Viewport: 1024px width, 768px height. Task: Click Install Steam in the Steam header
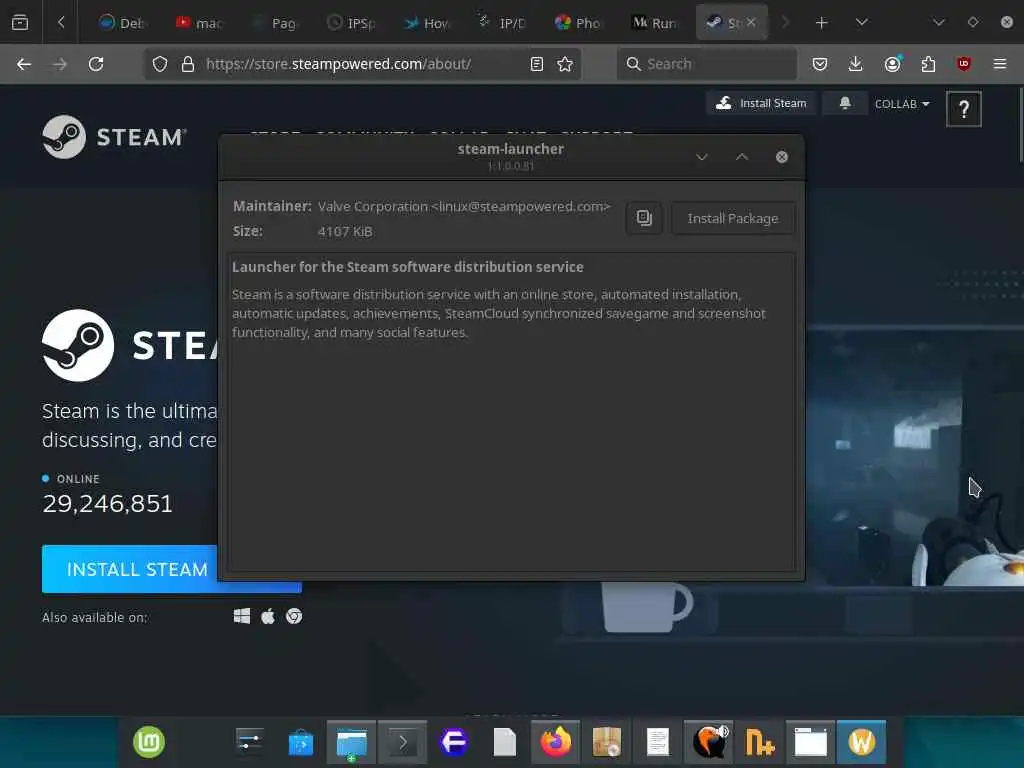[x=761, y=103]
